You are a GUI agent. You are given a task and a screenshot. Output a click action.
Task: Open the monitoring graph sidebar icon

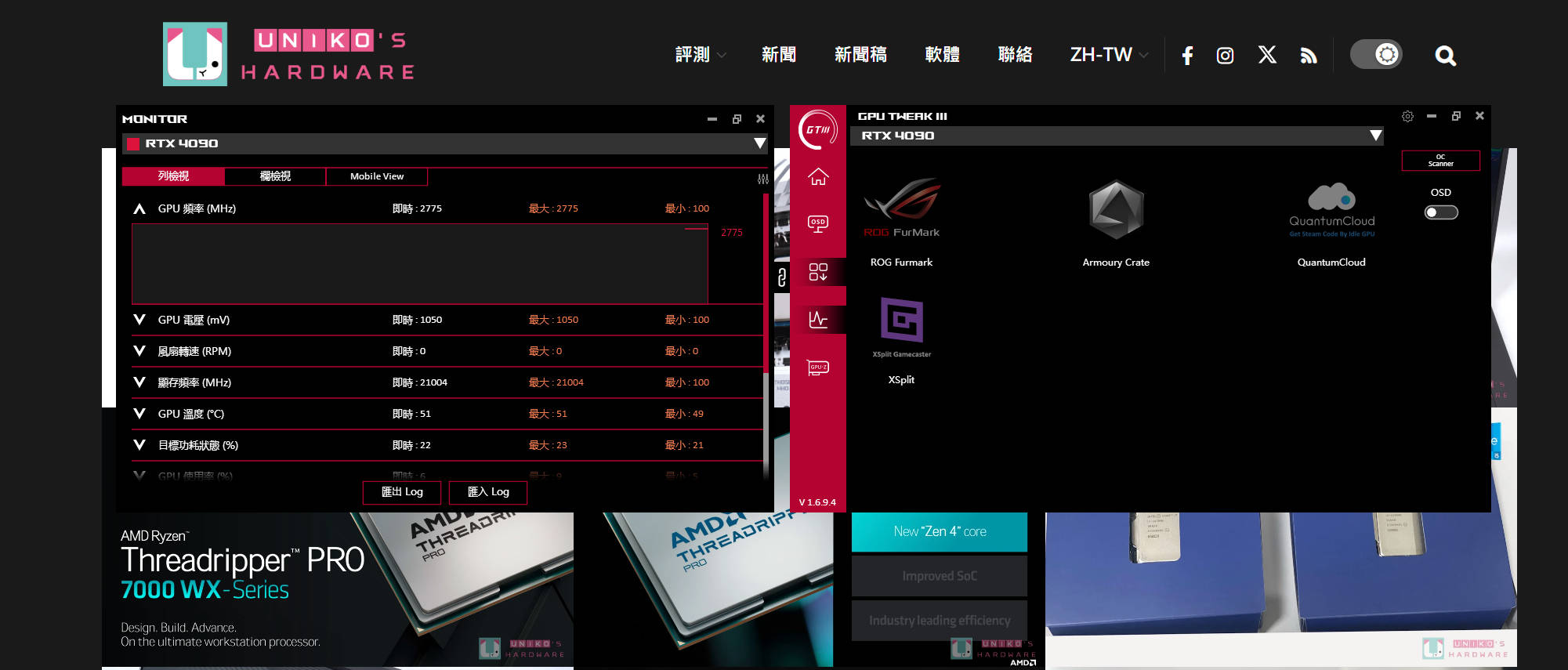[818, 320]
